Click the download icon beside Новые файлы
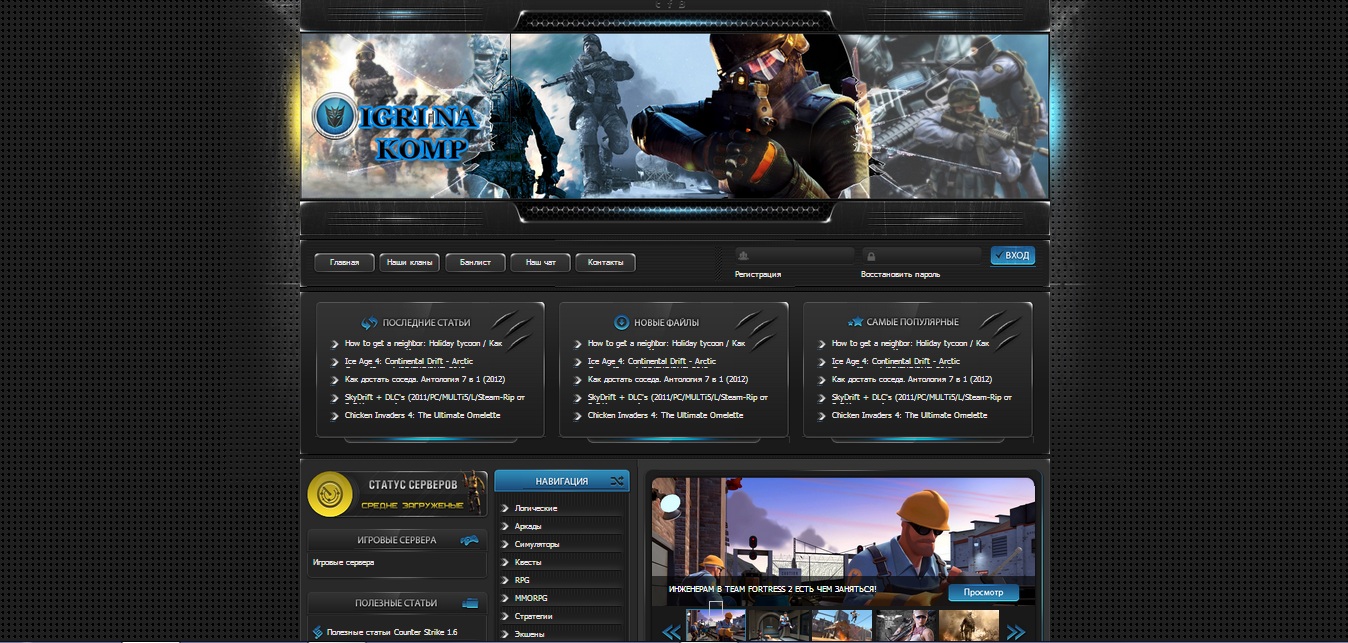 point(621,323)
